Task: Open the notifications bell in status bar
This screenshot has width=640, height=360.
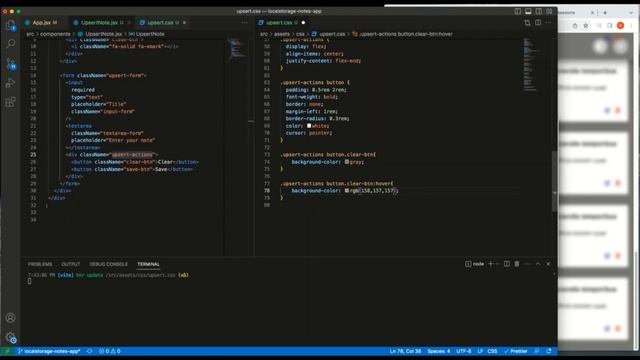Action: [549, 351]
